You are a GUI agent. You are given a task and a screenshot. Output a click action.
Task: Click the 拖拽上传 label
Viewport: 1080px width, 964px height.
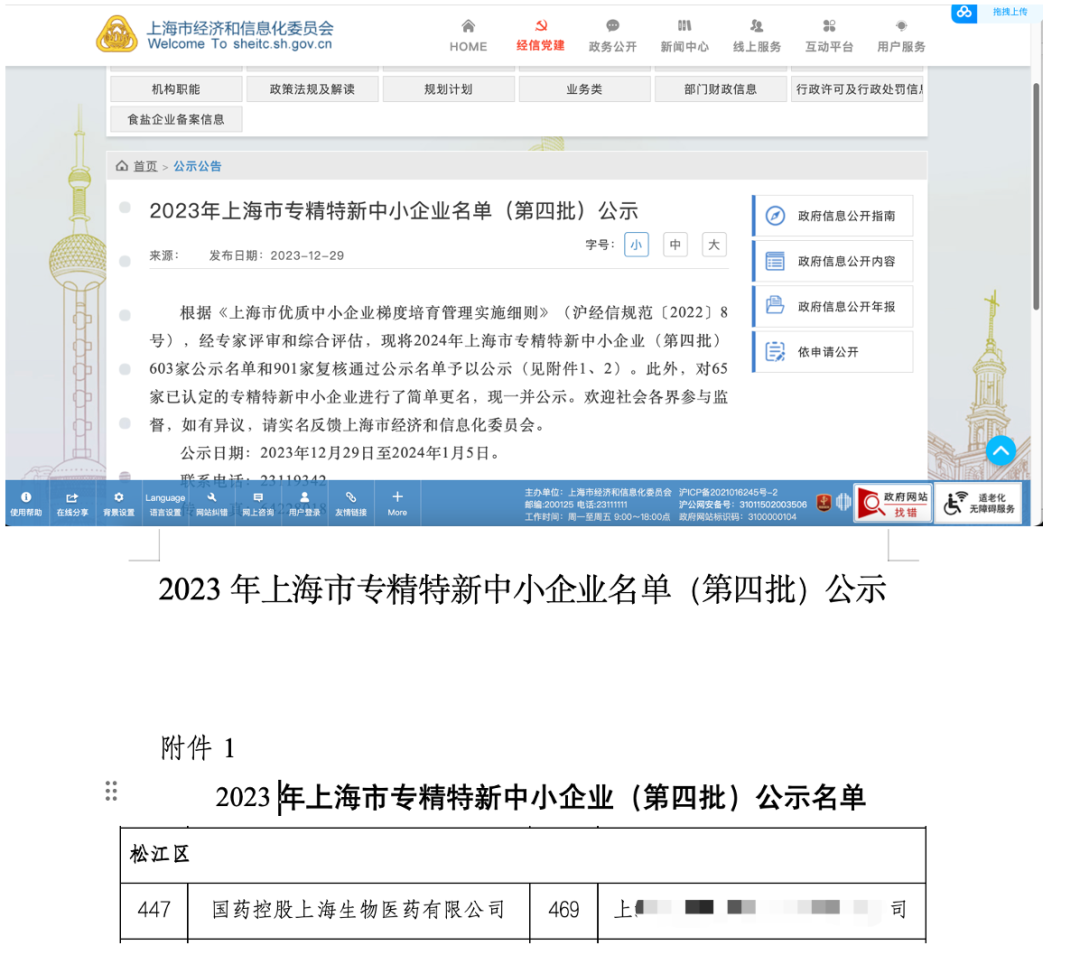point(1010,12)
